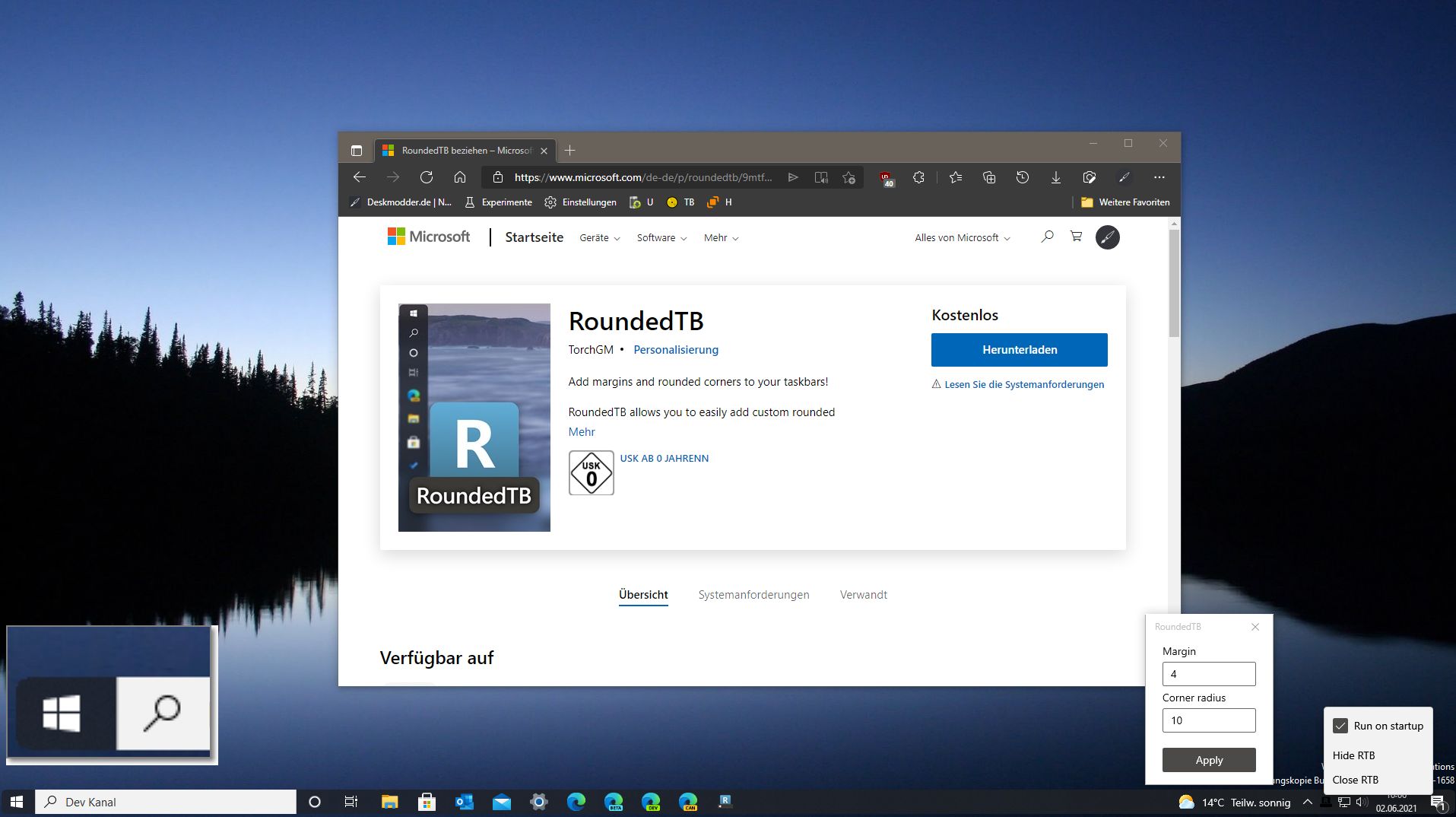The image size is (1456, 817).
Task: Open browser history clock icon
Action: click(x=1022, y=177)
